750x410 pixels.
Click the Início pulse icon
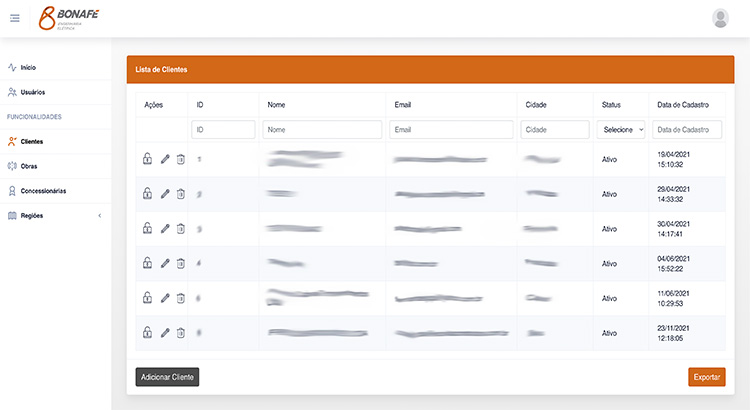[x=12, y=67]
